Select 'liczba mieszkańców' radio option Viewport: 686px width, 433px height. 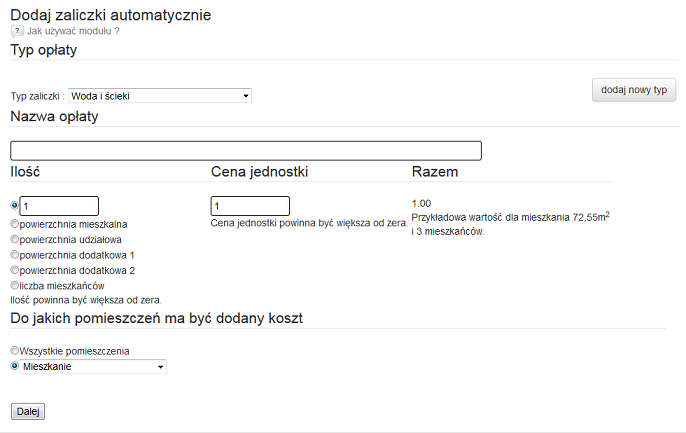pos(14,286)
